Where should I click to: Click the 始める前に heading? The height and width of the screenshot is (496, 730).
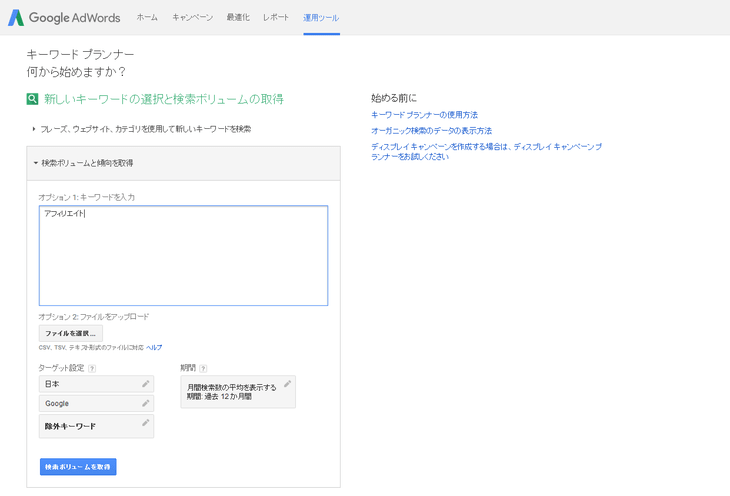click(x=394, y=98)
